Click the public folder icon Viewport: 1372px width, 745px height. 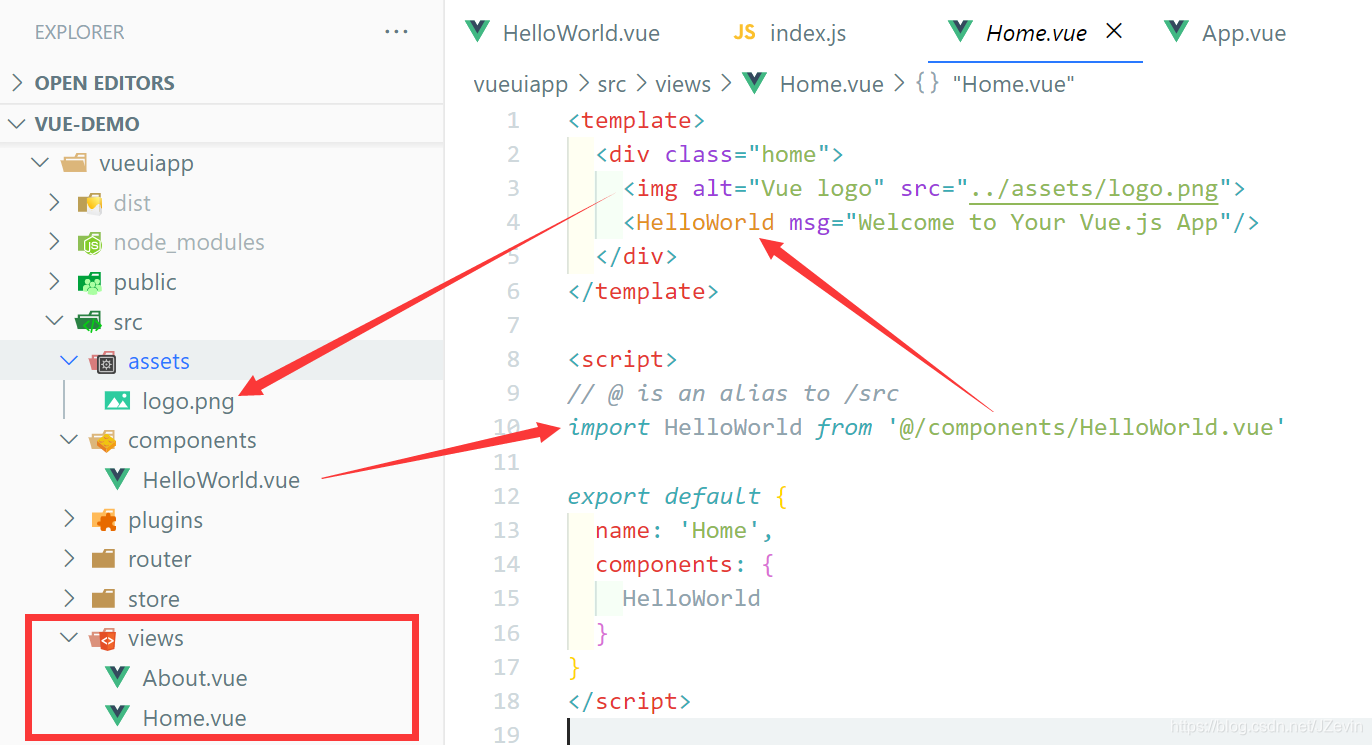90,282
